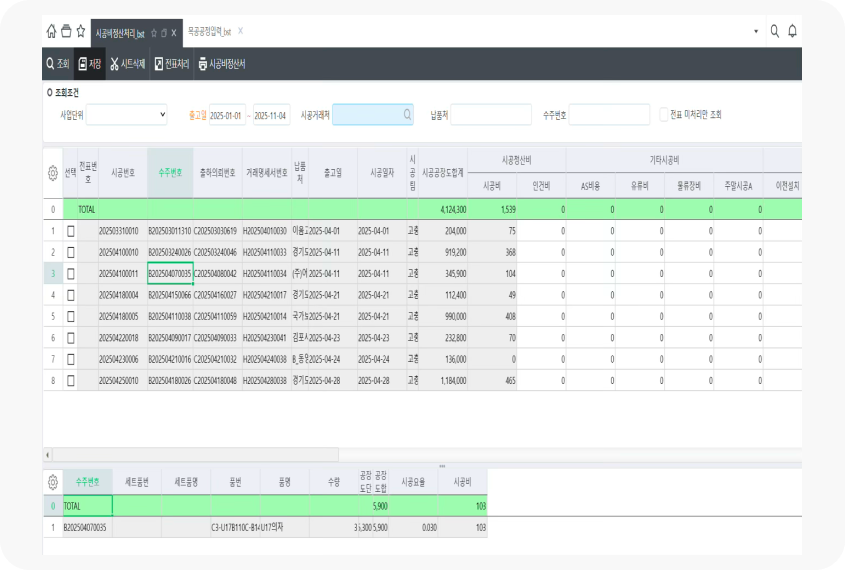Click the home icon in the top bar
845x570 pixels.
(51, 31)
